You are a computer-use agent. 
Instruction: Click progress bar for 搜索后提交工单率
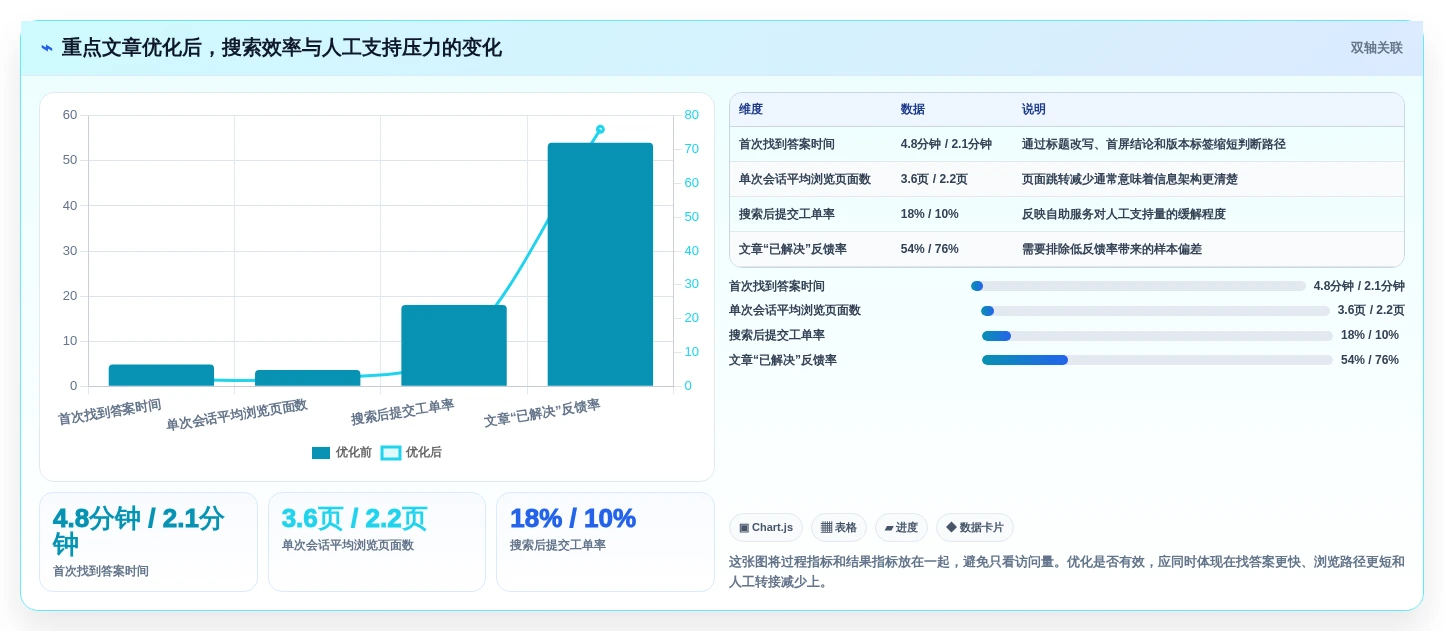tap(1157, 336)
